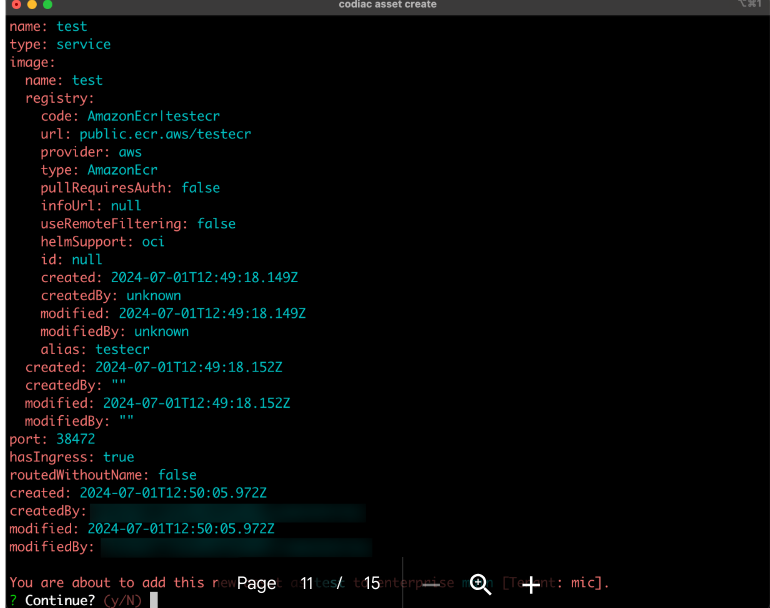Screen dimensions: 770x608
Task: Click the 'provider: aws' line
Action: click(x=91, y=152)
